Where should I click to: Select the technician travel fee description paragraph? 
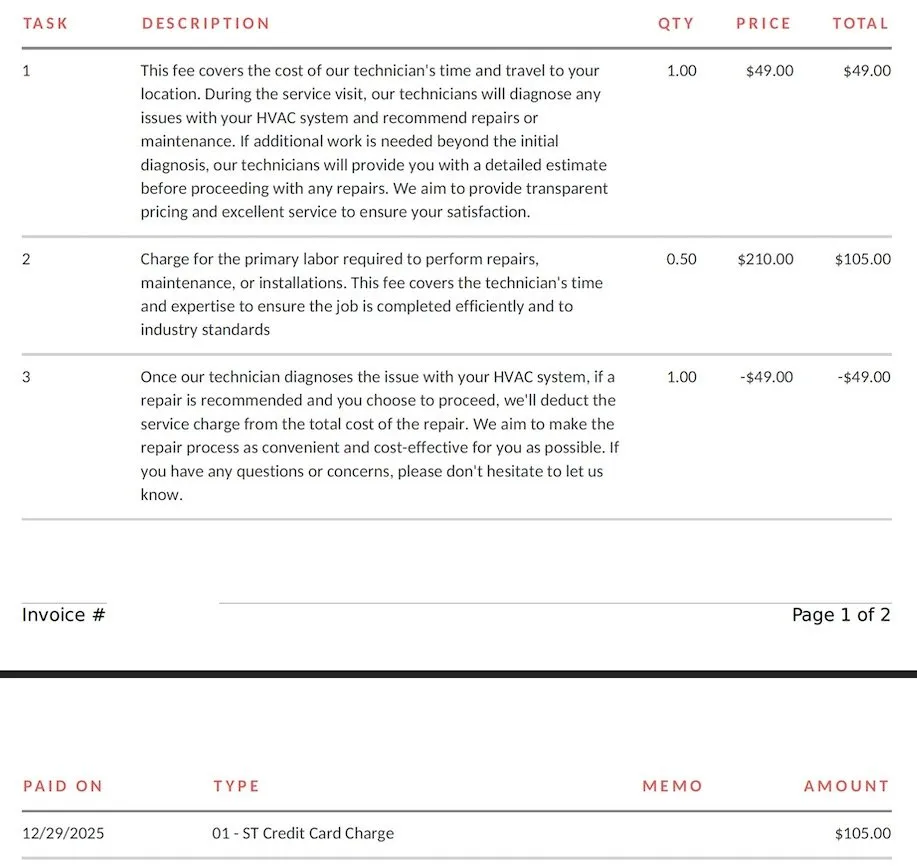[374, 141]
